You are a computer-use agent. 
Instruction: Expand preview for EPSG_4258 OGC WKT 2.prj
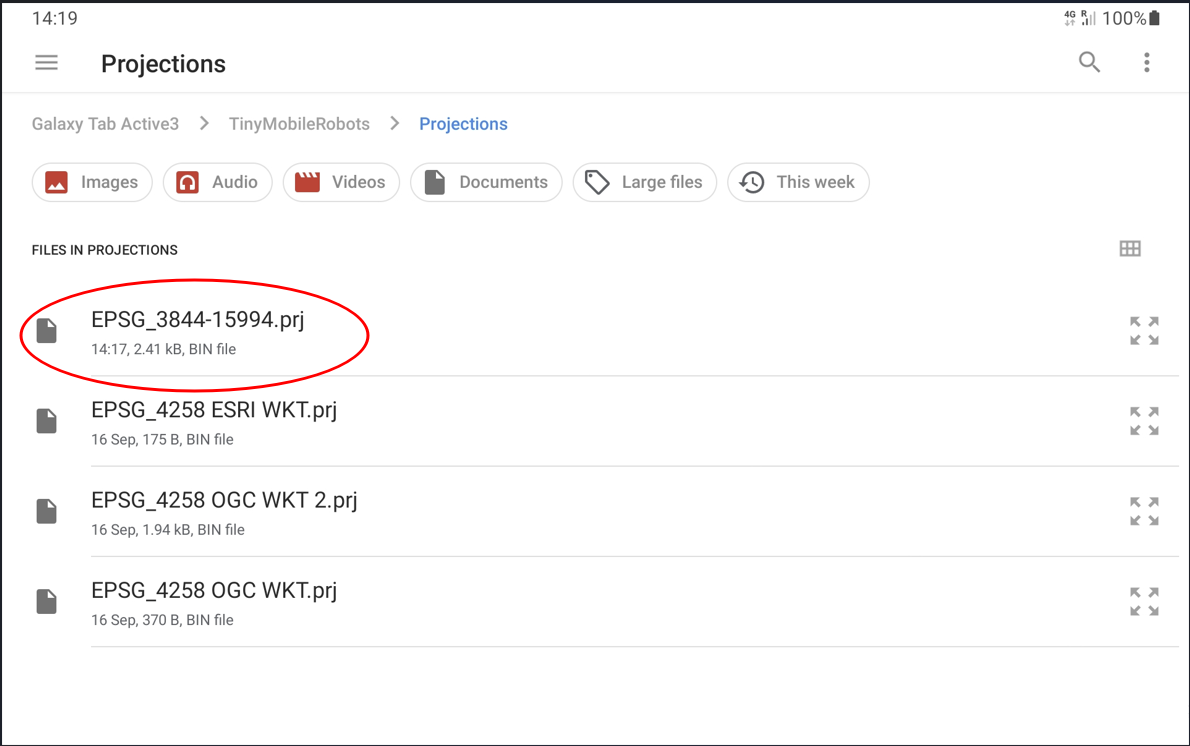pos(1144,511)
